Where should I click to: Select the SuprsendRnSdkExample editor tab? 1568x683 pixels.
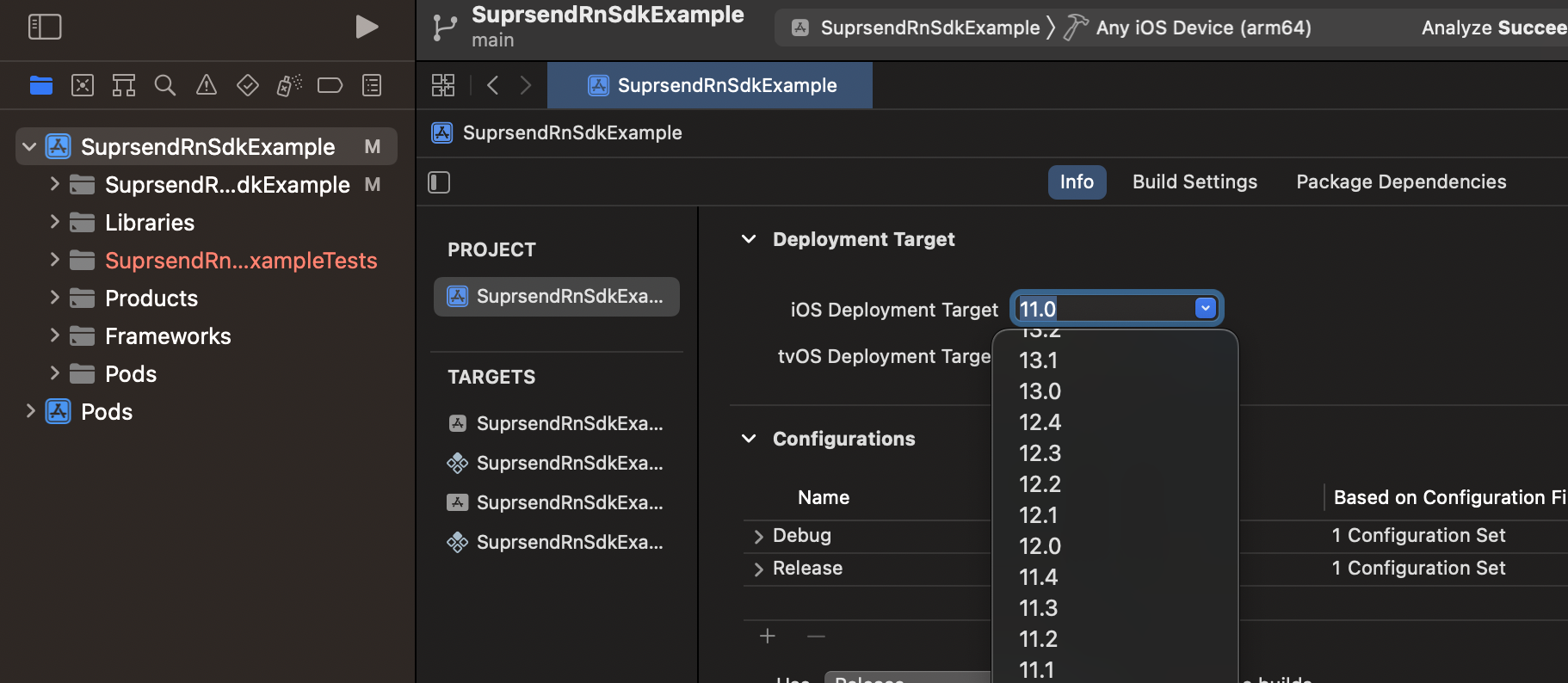(710, 85)
